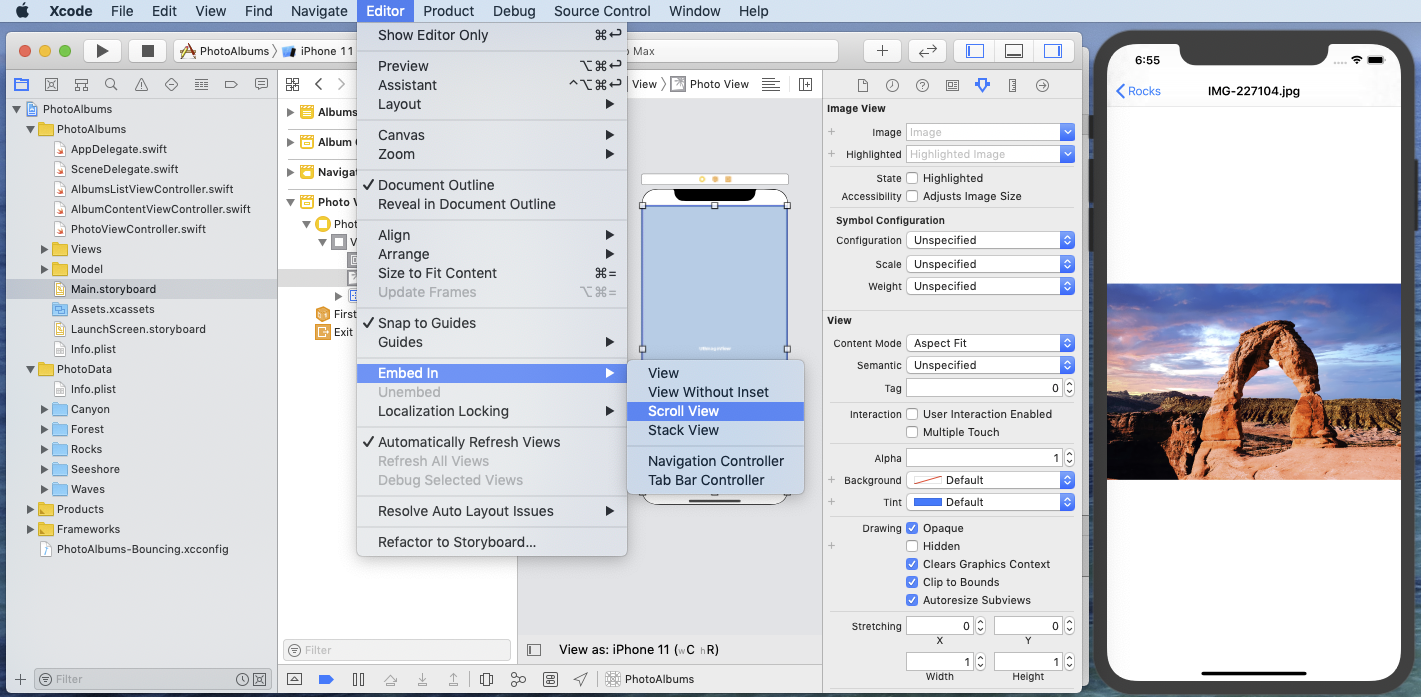Open the Symbol Configuration dropdown
This screenshot has height=697, width=1421.
[x=990, y=240]
